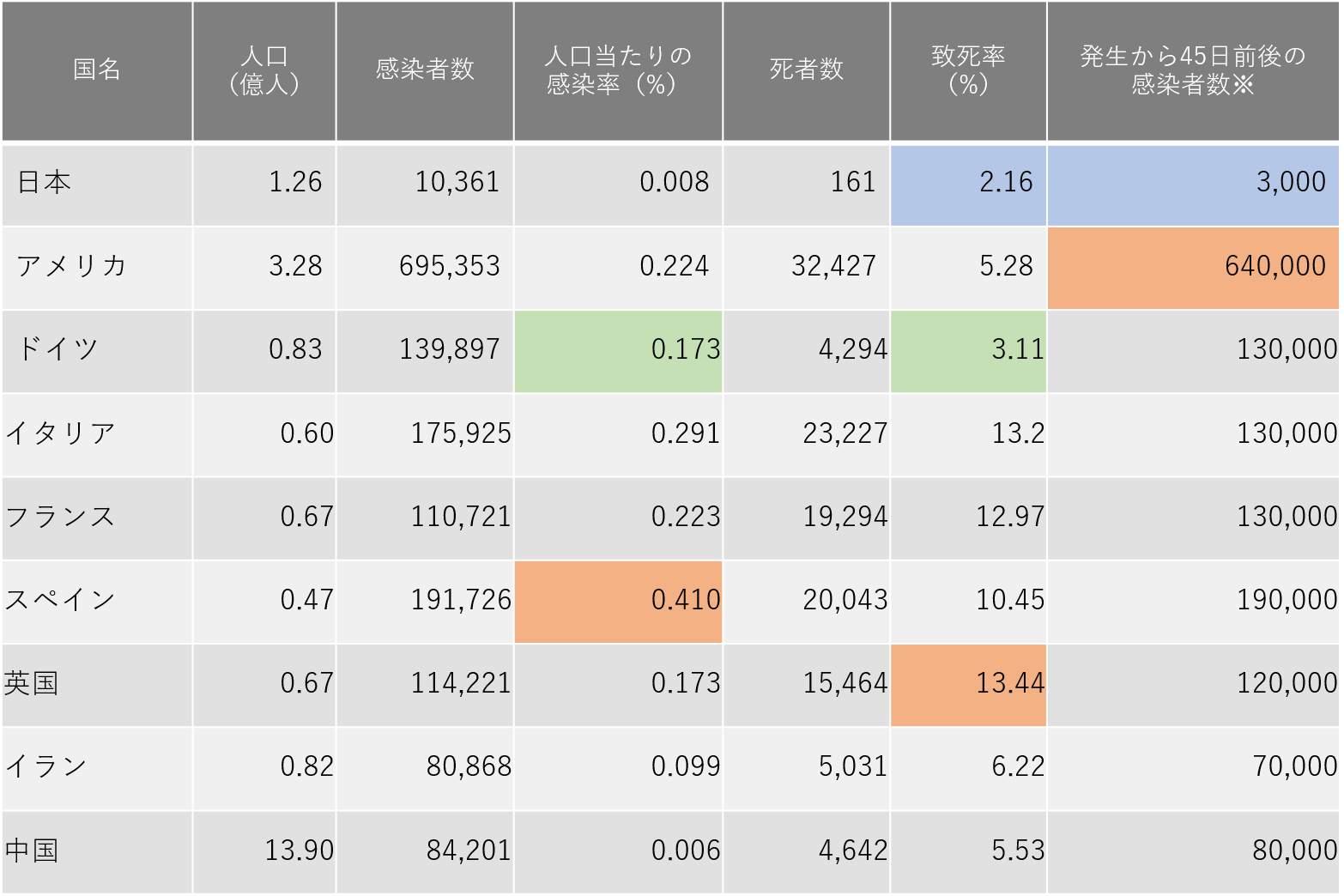1344x896 pixels.
Task: Click the 致死率(%) header cell
Action: (x=968, y=71)
